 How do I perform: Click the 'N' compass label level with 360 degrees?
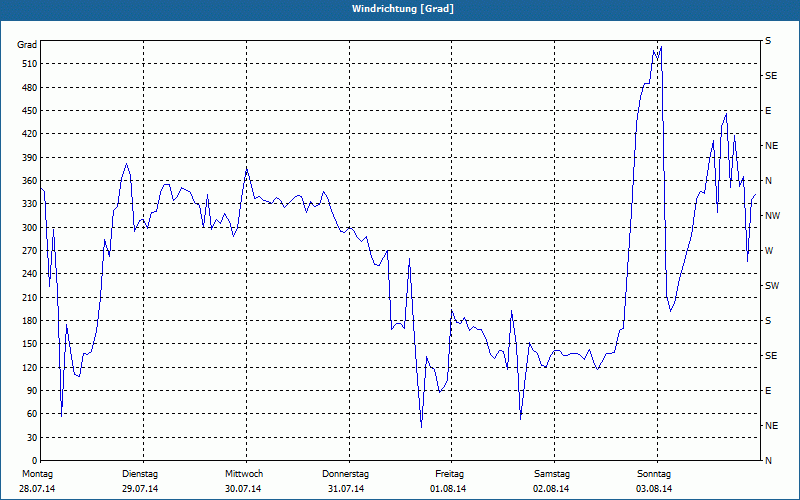tap(768, 181)
